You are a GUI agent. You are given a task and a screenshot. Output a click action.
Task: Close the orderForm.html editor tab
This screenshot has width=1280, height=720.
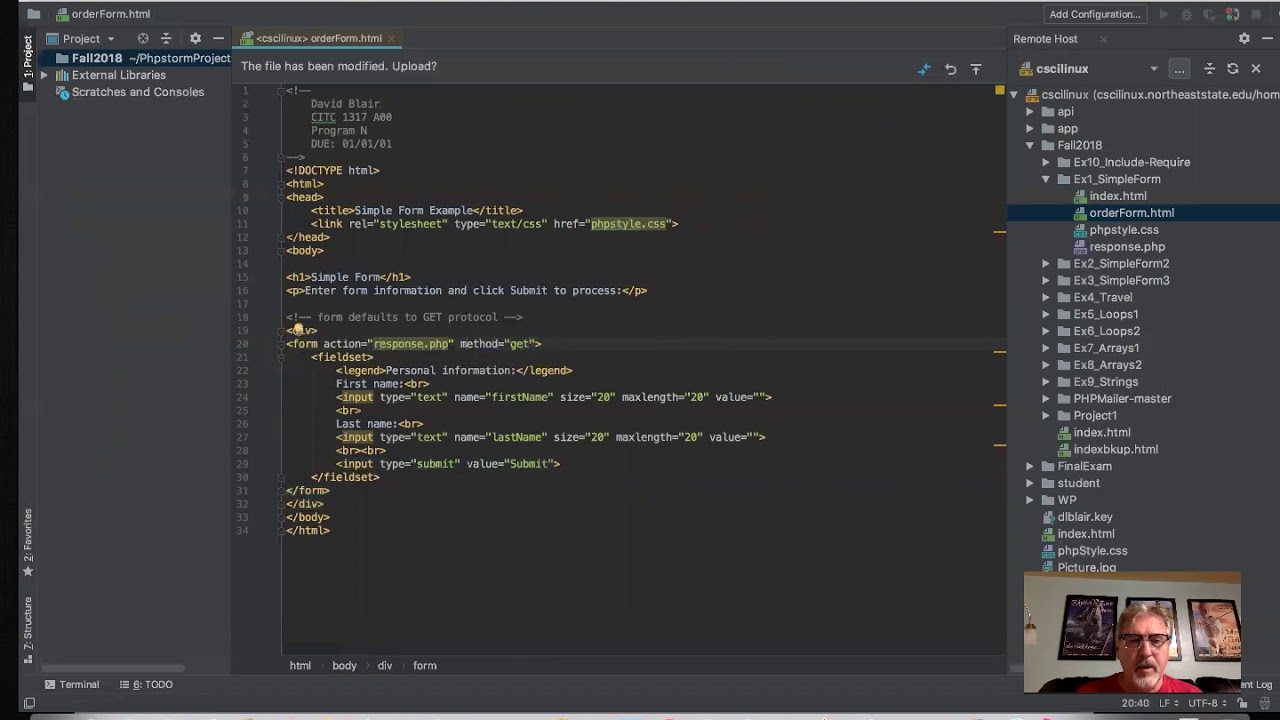point(392,38)
